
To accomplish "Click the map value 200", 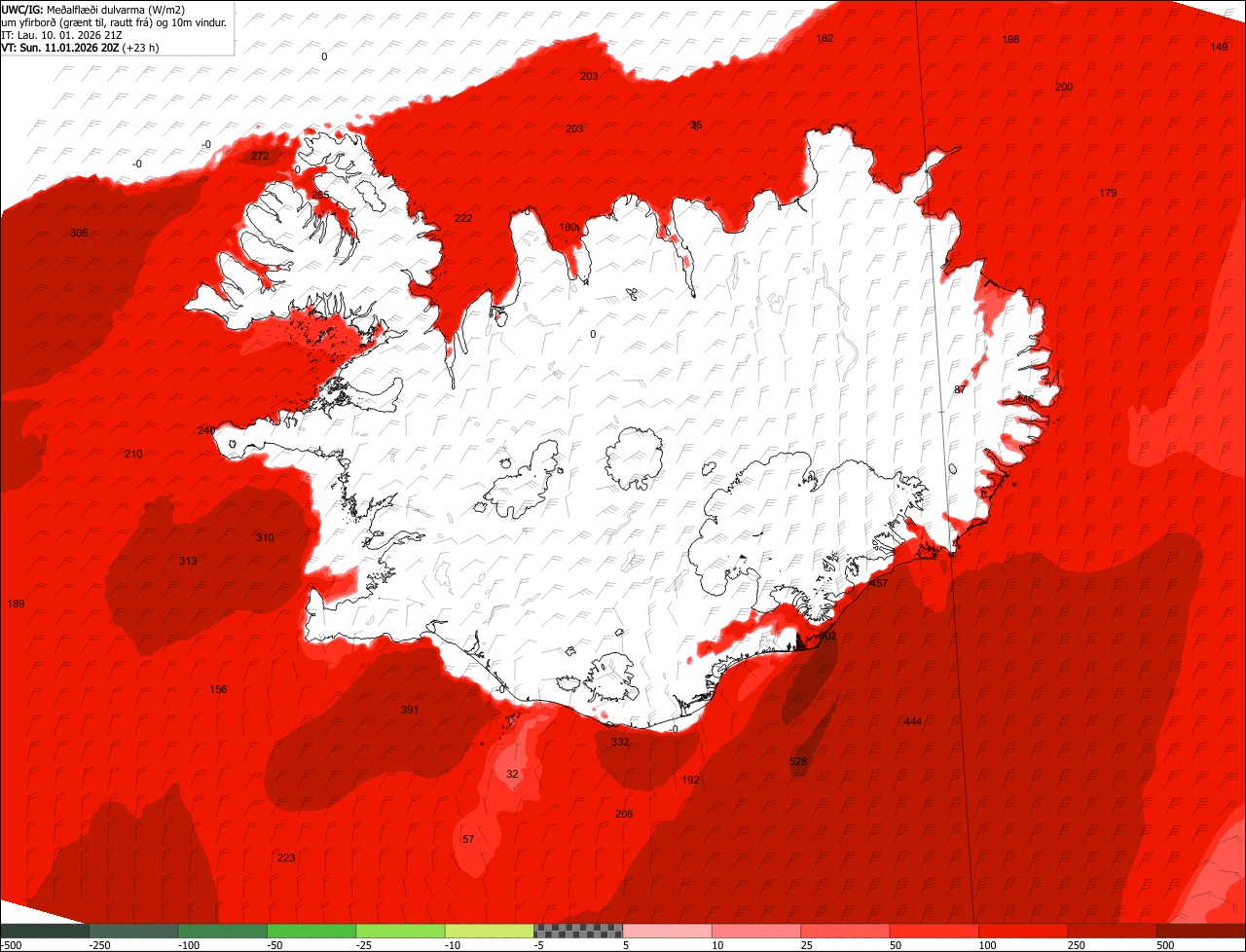I will coord(1064,88).
